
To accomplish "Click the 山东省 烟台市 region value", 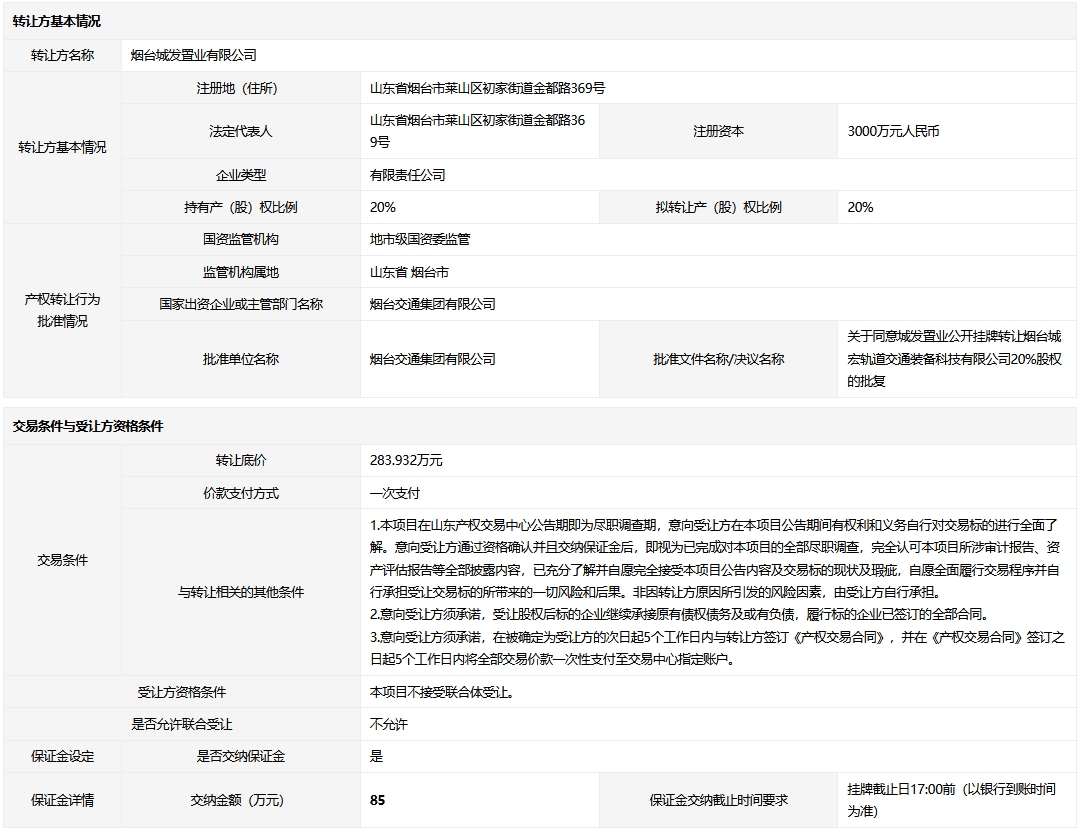I will (x=409, y=272).
